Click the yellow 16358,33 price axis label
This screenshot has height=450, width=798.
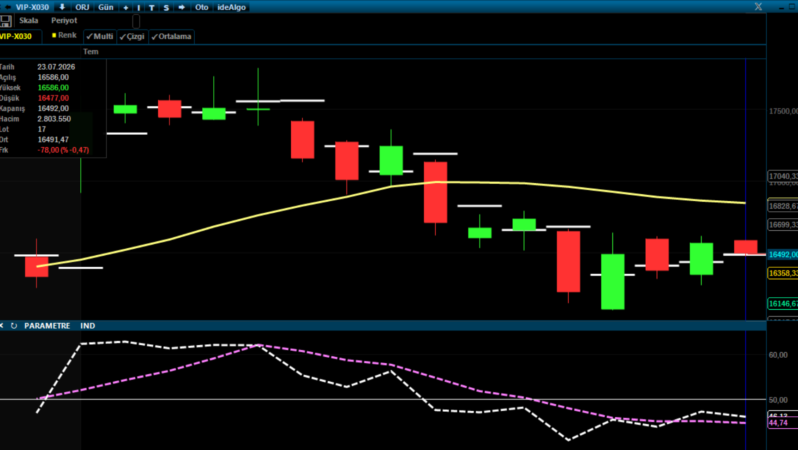tap(783, 273)
